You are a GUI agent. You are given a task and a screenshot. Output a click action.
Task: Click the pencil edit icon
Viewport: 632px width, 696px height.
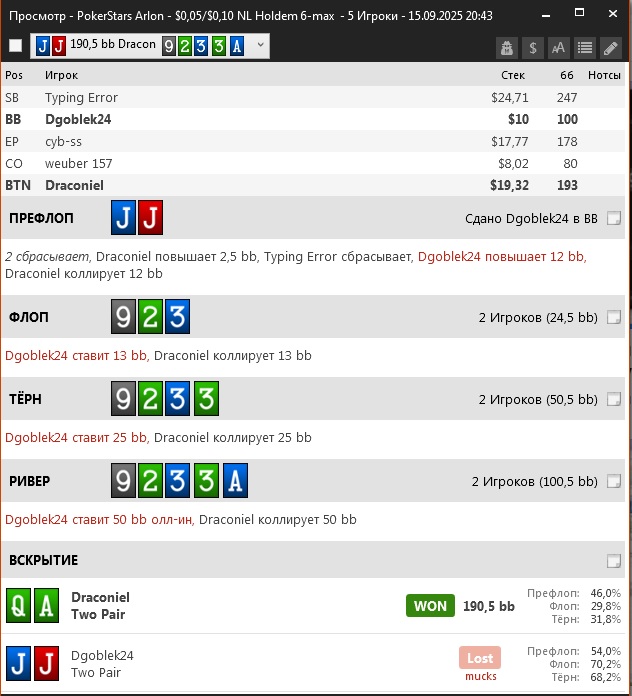tap(611, 47)
